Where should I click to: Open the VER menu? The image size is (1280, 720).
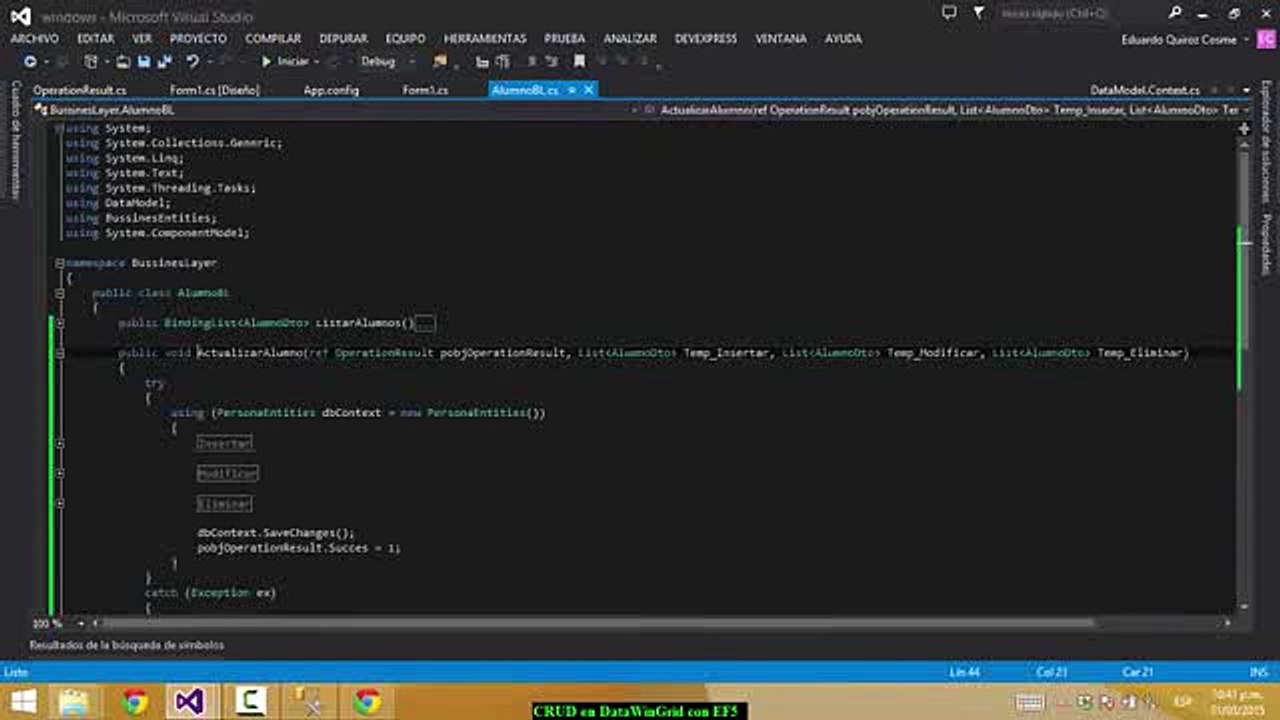point(142,39)
